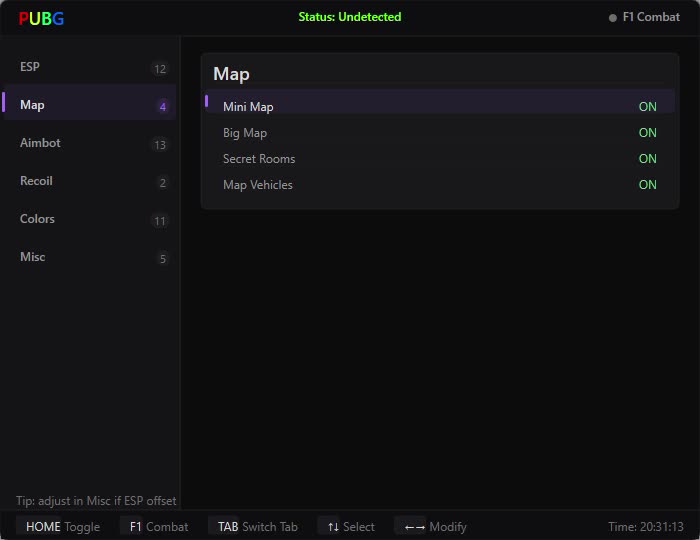
Task: Click the Status: Undetected label
Action: [350, 17]
